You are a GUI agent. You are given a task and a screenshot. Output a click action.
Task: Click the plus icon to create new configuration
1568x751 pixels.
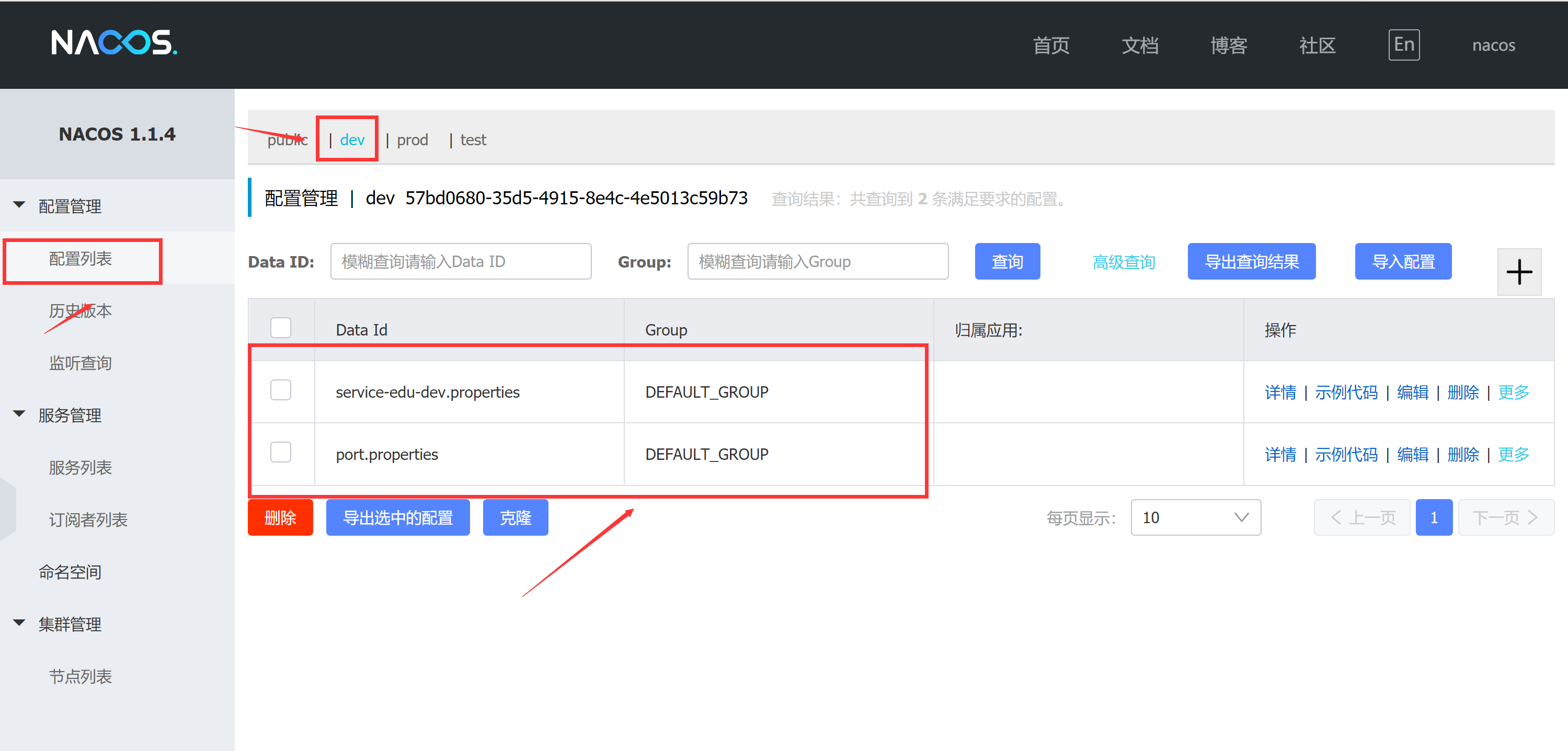coord(1520,272)
